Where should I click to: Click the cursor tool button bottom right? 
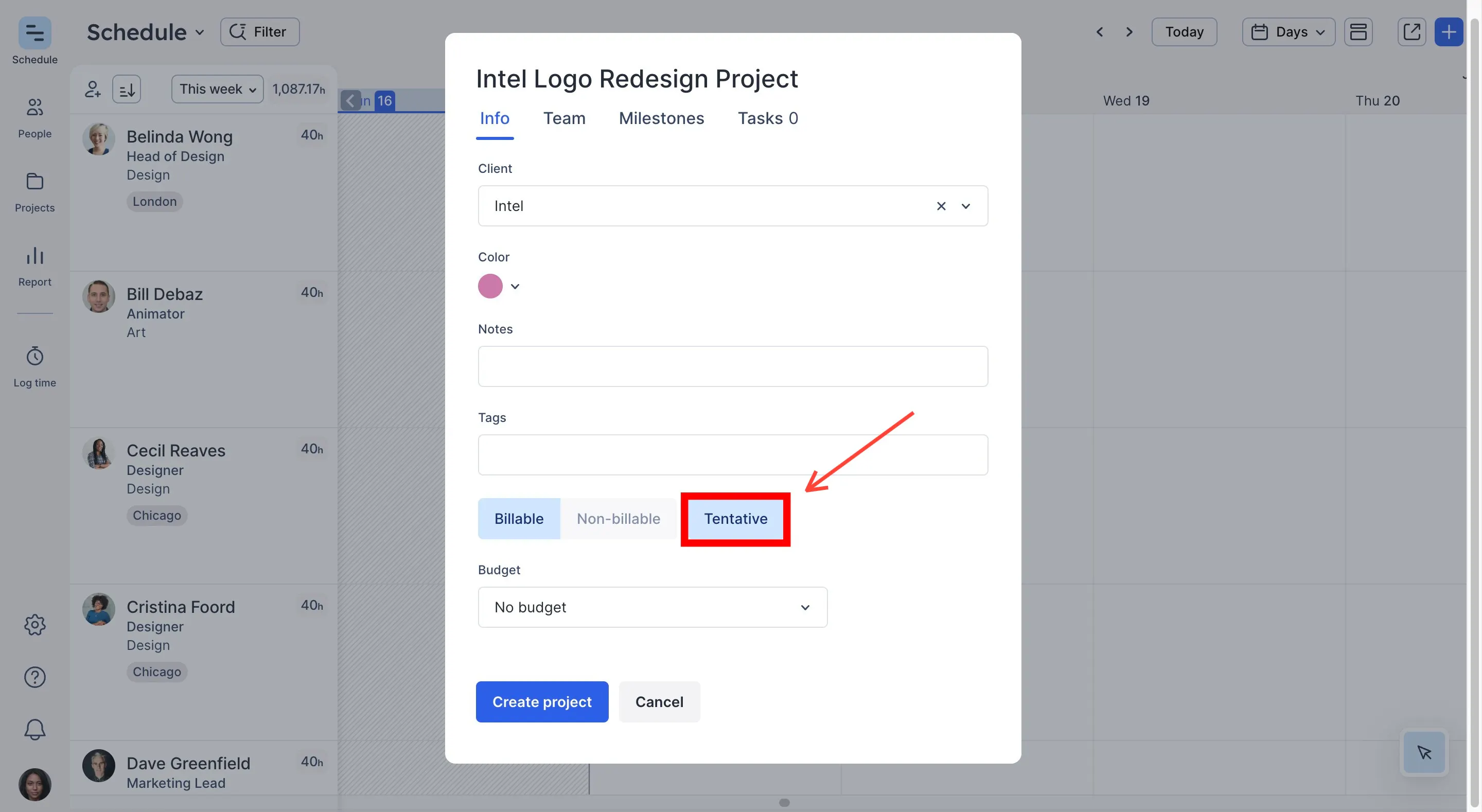pyautogui.click(x=1424, y=752)
